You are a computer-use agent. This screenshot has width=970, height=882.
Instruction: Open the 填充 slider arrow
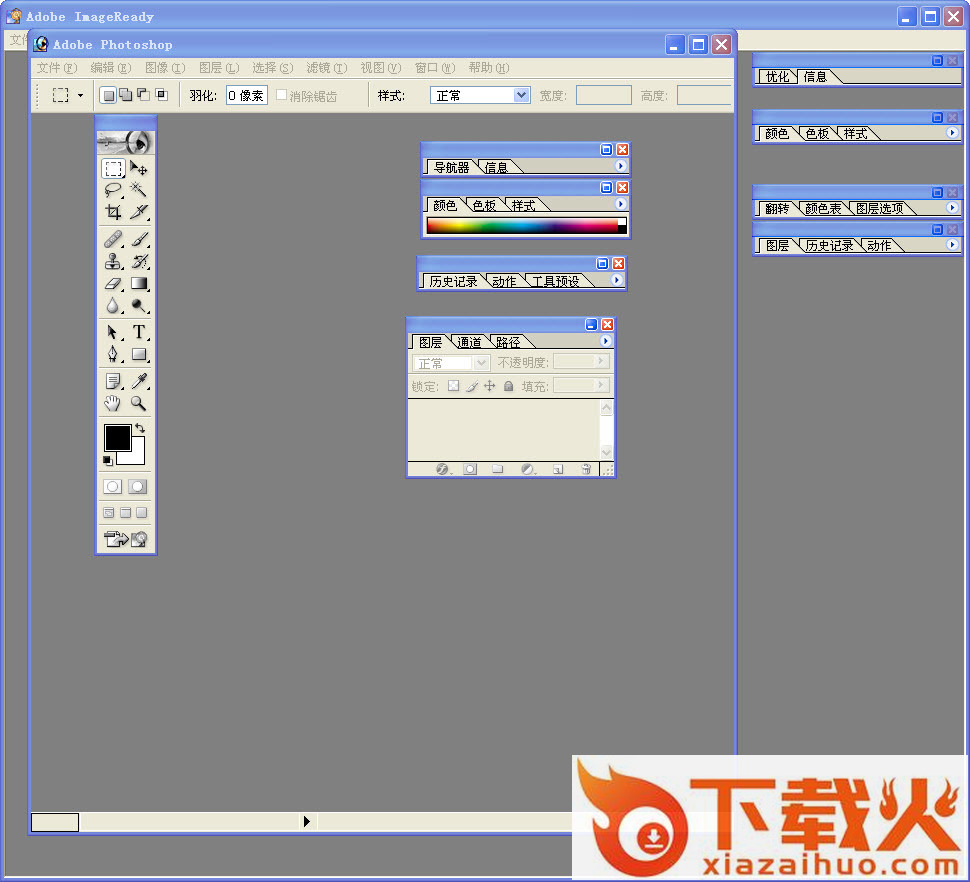point(600,385)
